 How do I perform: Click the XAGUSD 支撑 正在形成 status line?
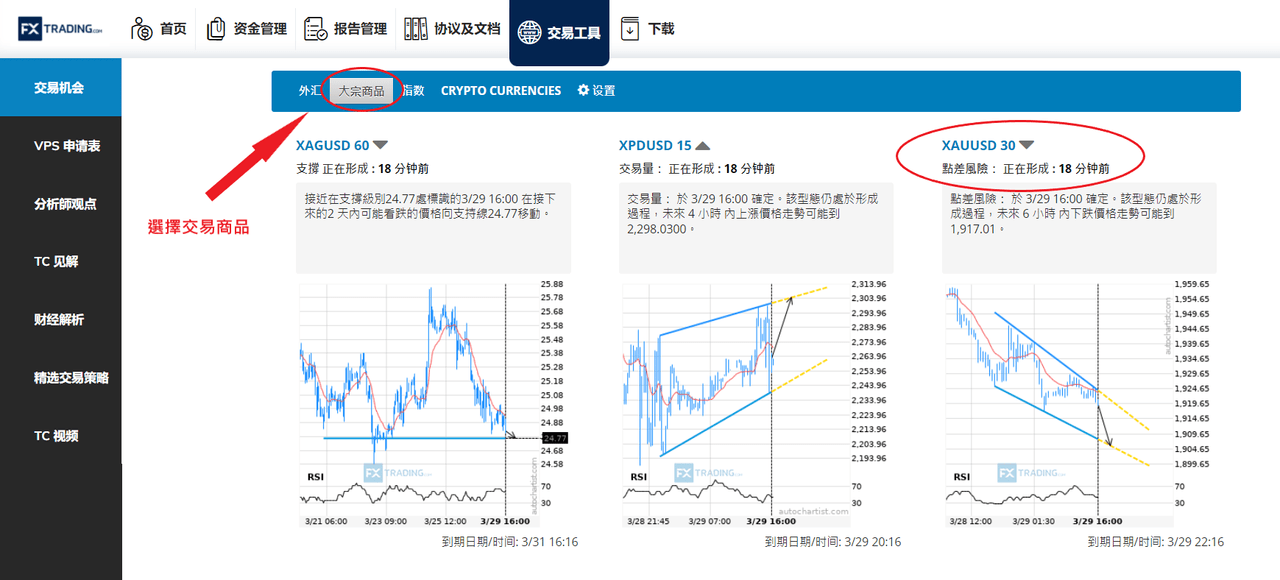click(x=362, y=169)
